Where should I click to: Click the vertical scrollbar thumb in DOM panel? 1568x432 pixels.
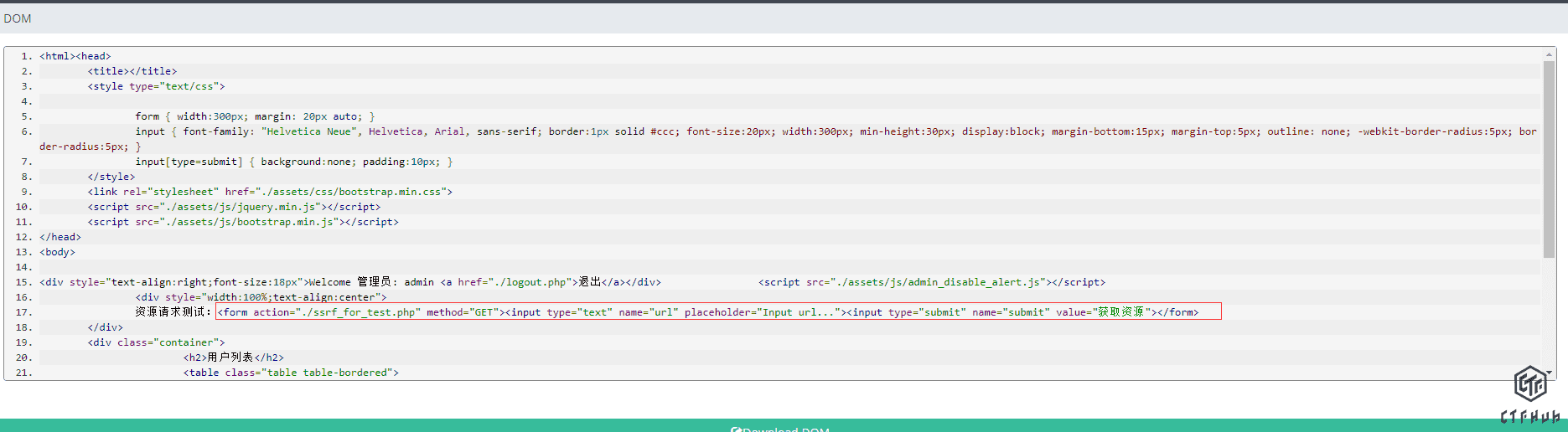pyautogui.click(x=1549, y=159)
